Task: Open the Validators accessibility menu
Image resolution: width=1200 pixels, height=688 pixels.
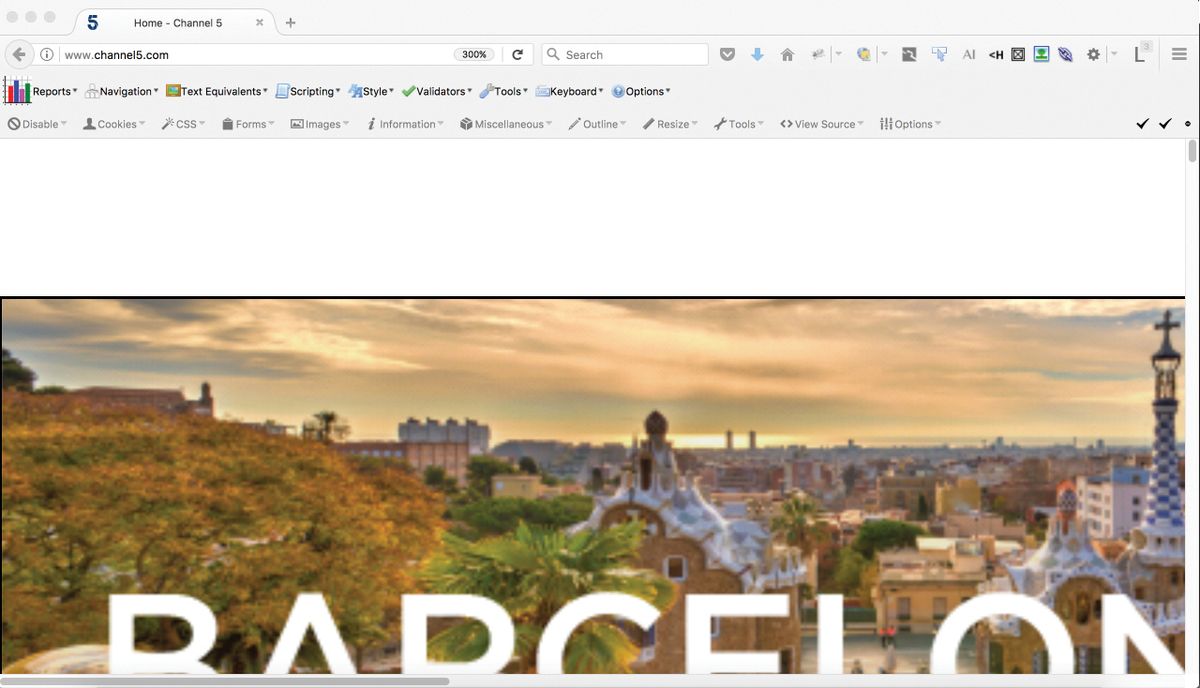Action: click(x=436, y=91)
